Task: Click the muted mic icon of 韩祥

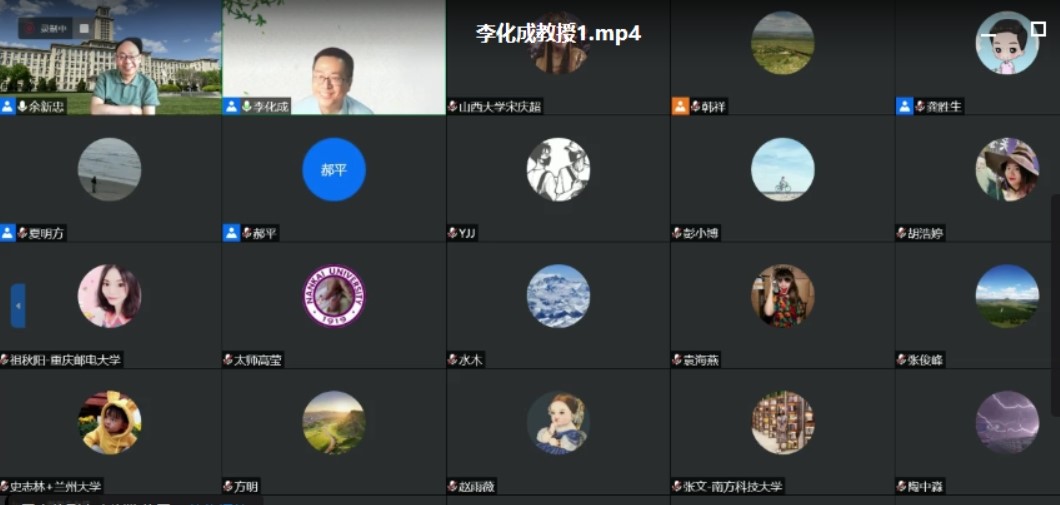Action: (696, 106)
